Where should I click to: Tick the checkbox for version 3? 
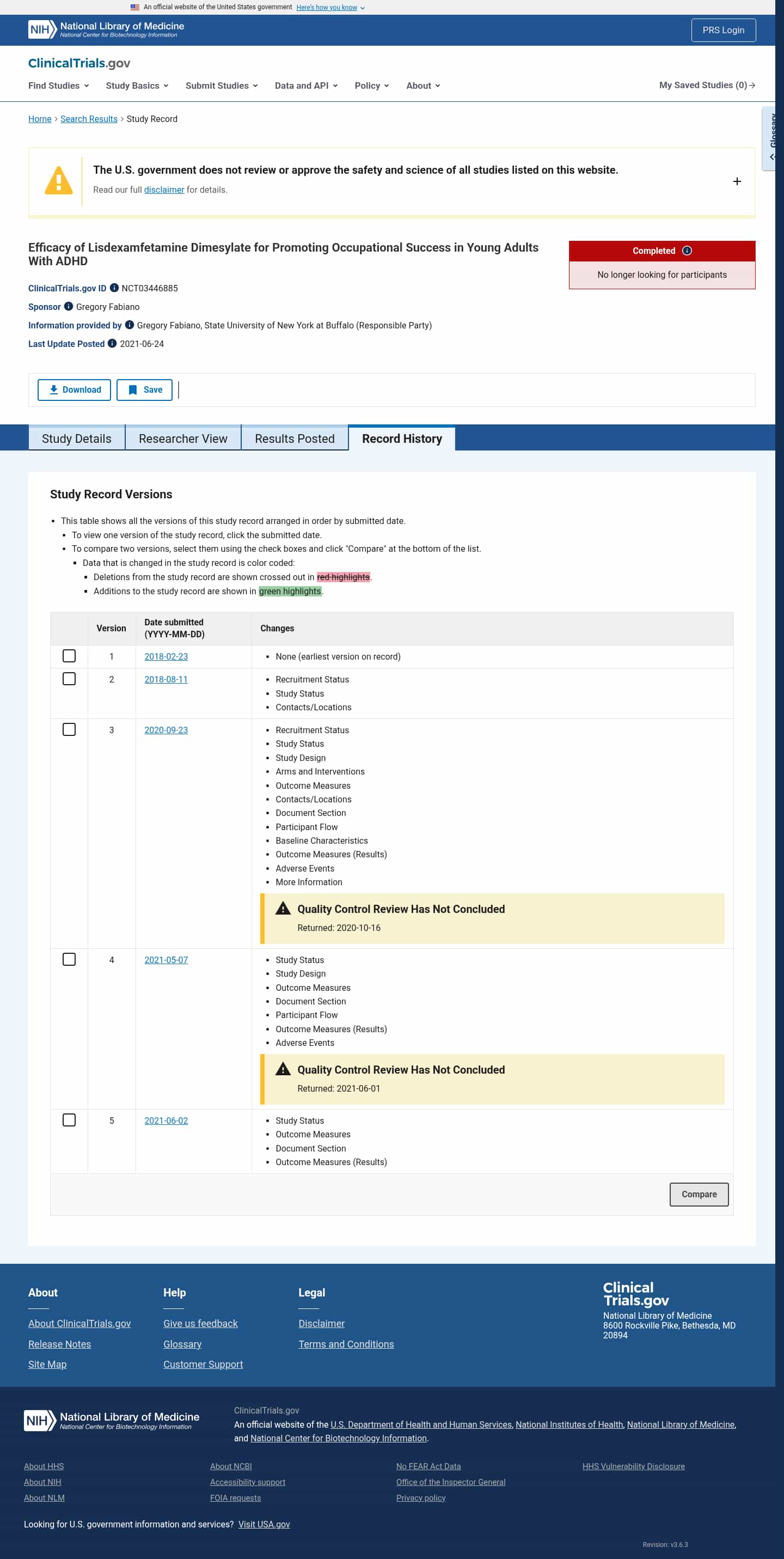coord(70,729)
